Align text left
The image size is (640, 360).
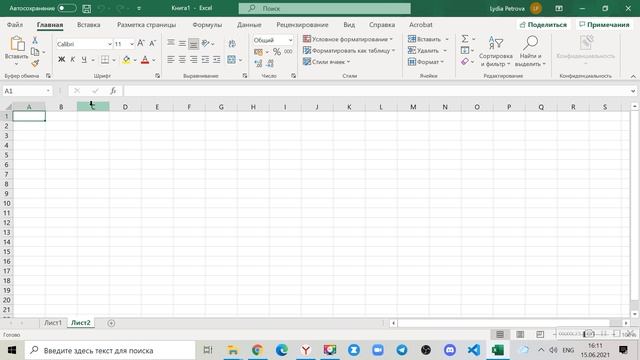coord(171,60)
